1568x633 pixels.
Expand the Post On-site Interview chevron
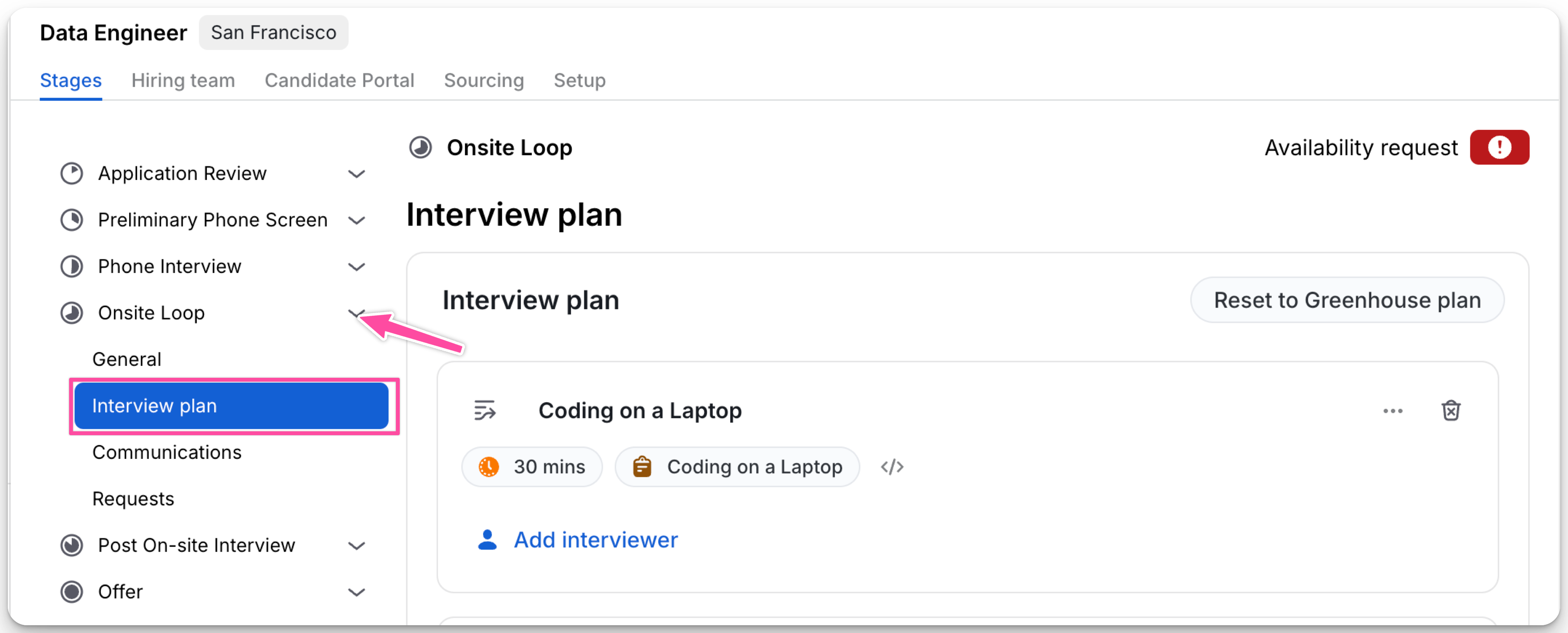coord(356,546)
